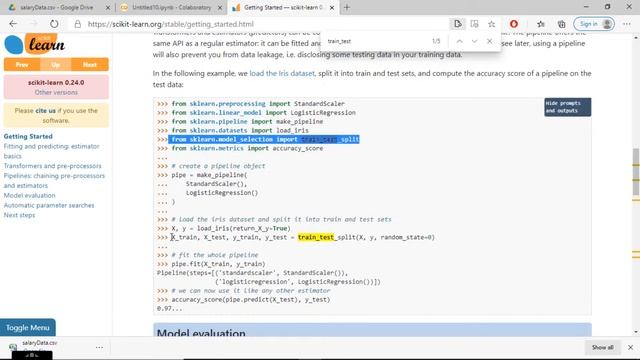640x360 pixels.
Task: Switch to the Untitled10.ipynb Colaboratory tab
Action: click(x=171, y=7)
